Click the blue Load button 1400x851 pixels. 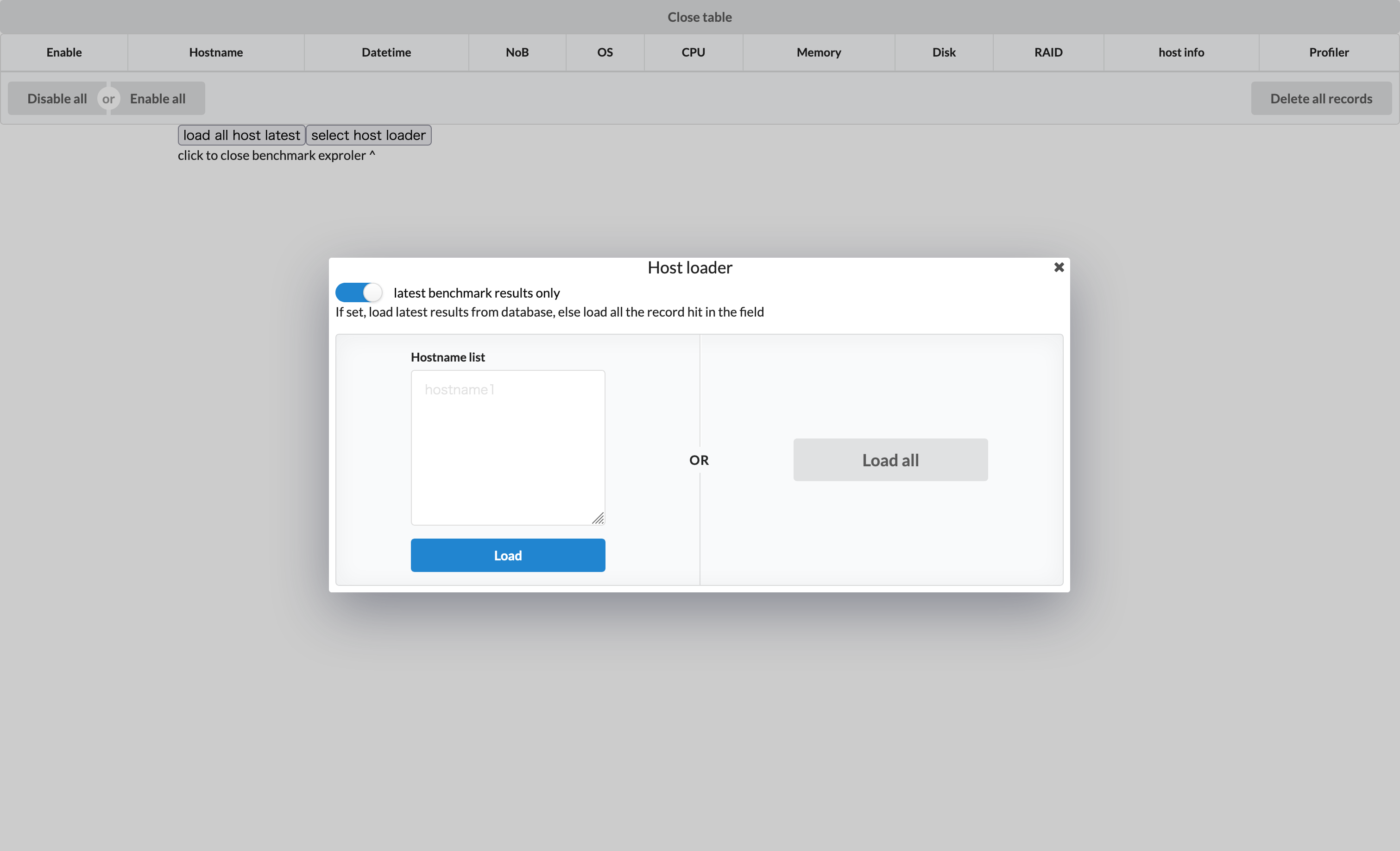click(508, 555)
